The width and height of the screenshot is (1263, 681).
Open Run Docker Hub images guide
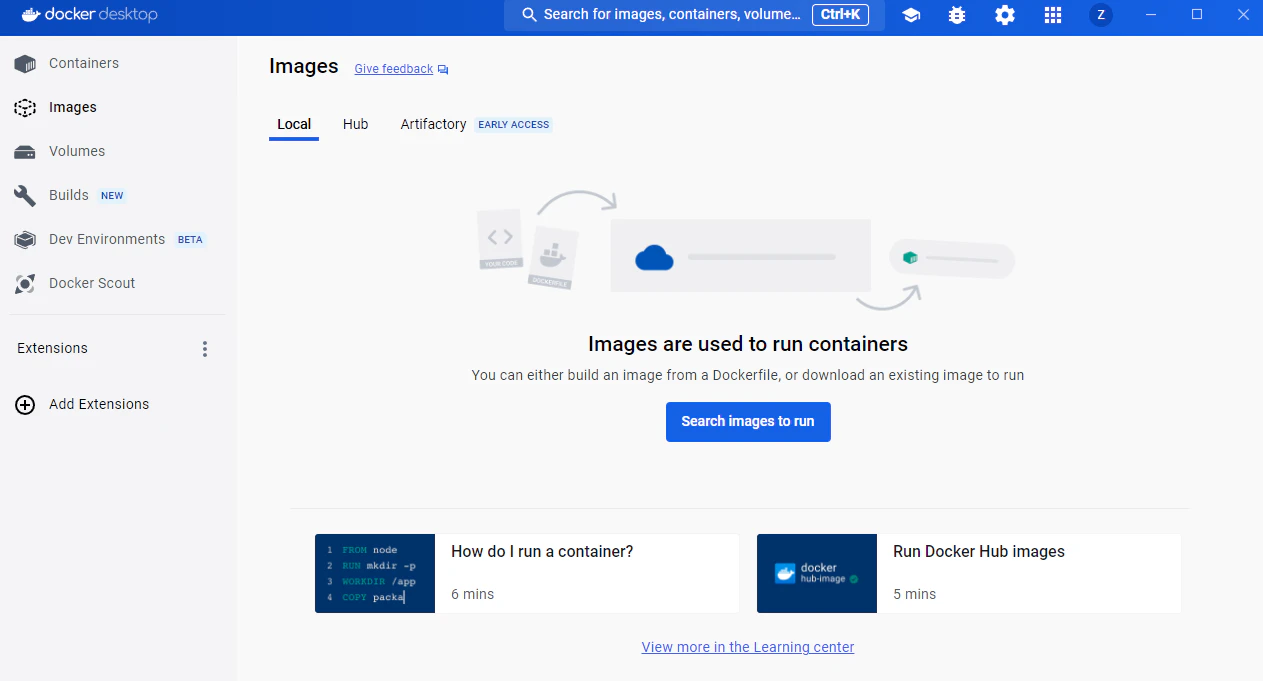979,551
